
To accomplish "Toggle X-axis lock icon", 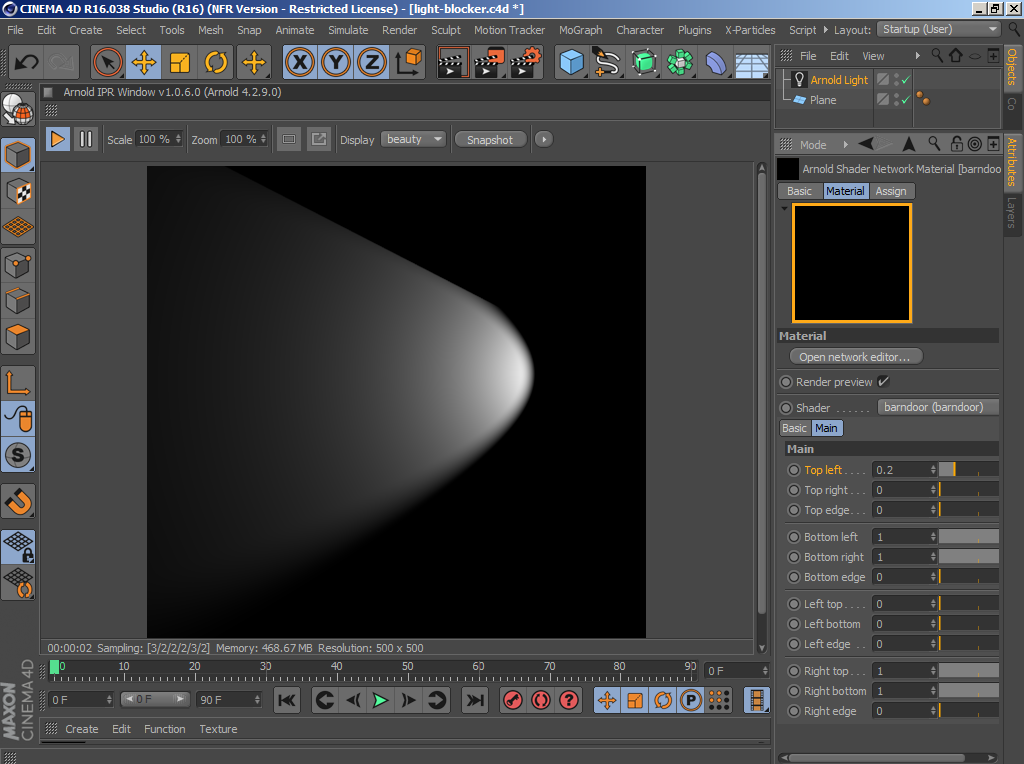I will click(300, 63).
